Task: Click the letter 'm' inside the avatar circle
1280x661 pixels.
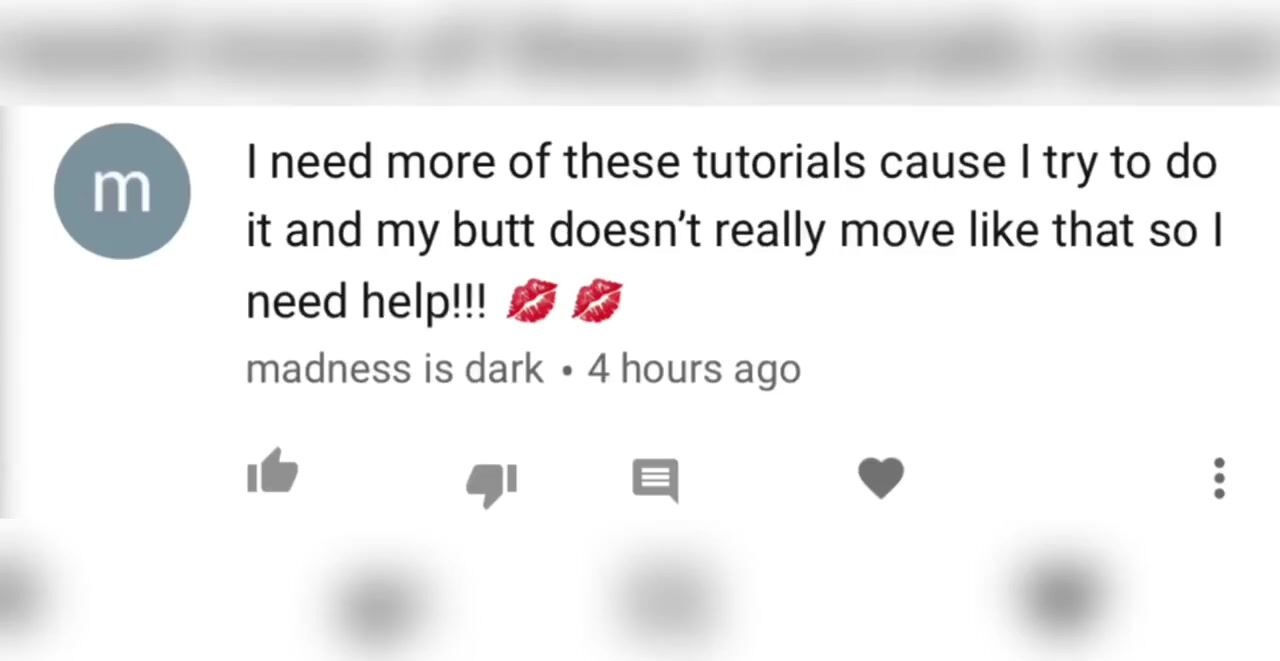Action: click(122, 192)
